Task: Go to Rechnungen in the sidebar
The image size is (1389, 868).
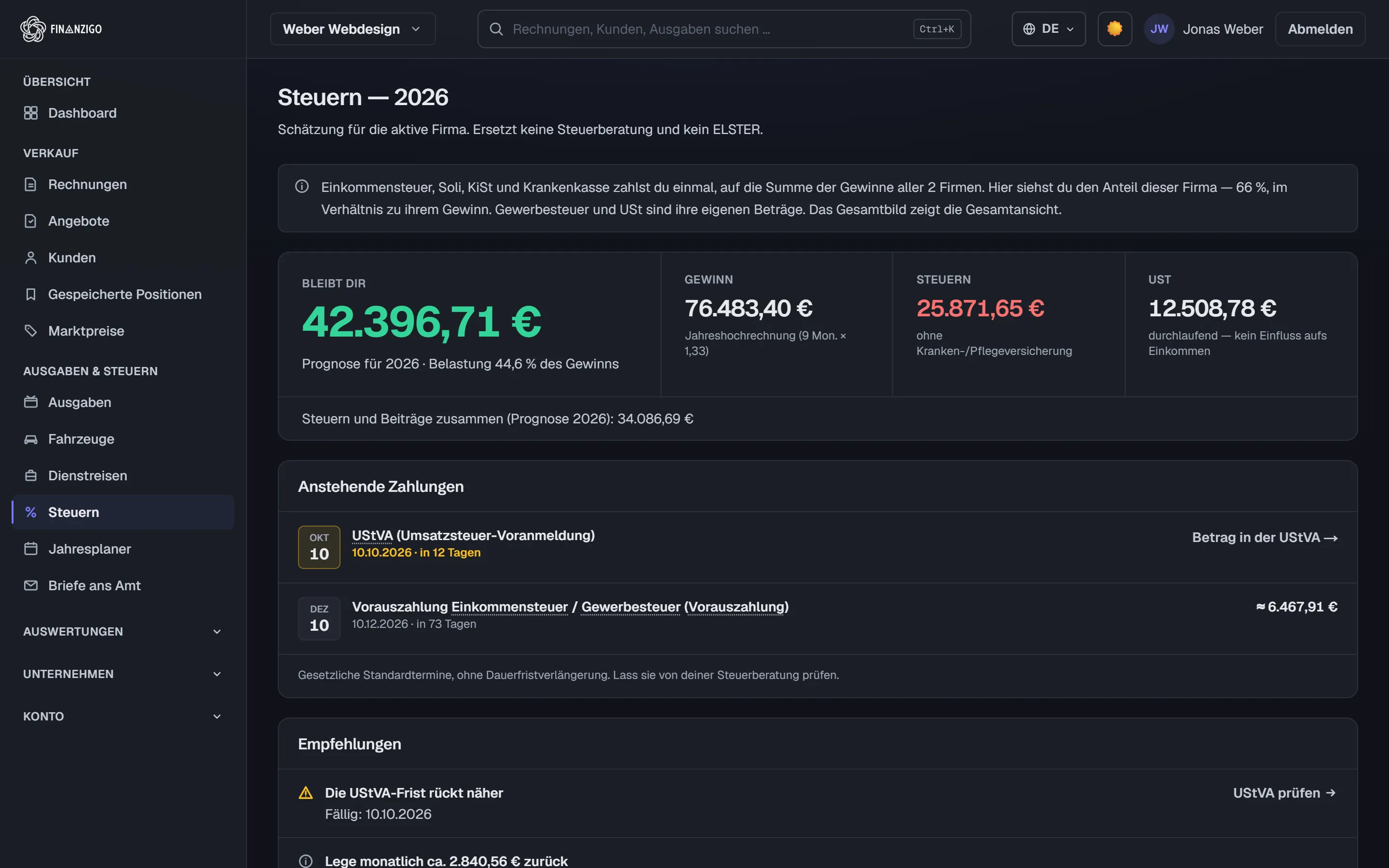Action: tap(122, 184)
